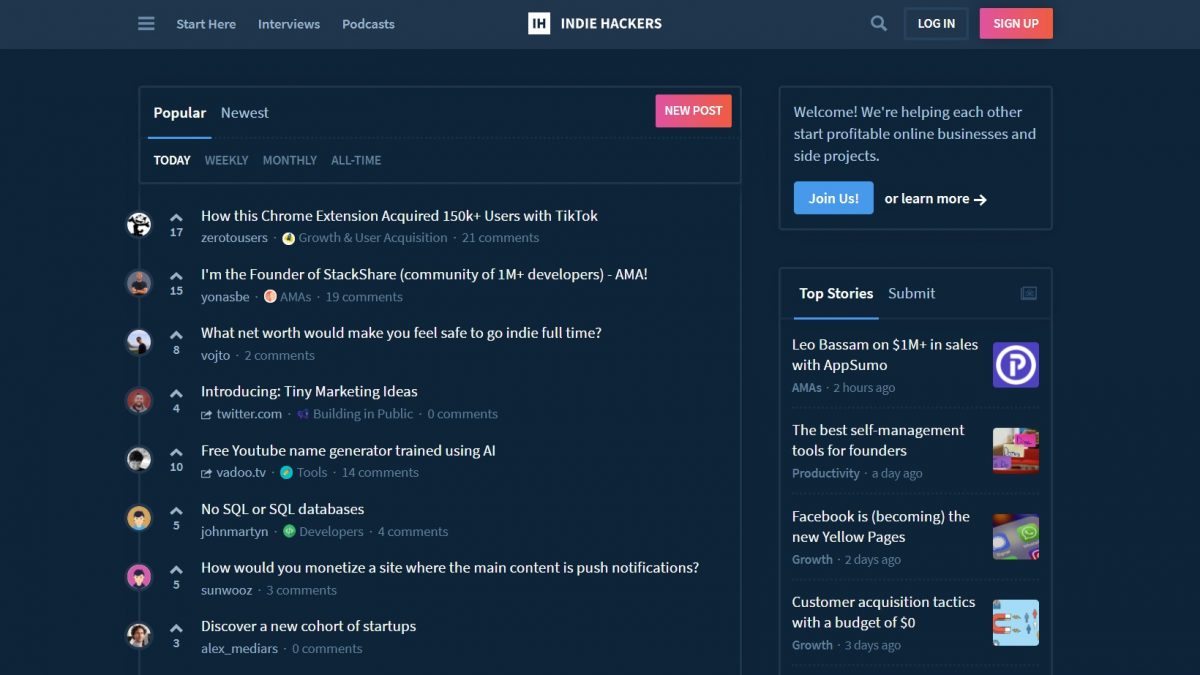Click the Join Us! button

834,198
